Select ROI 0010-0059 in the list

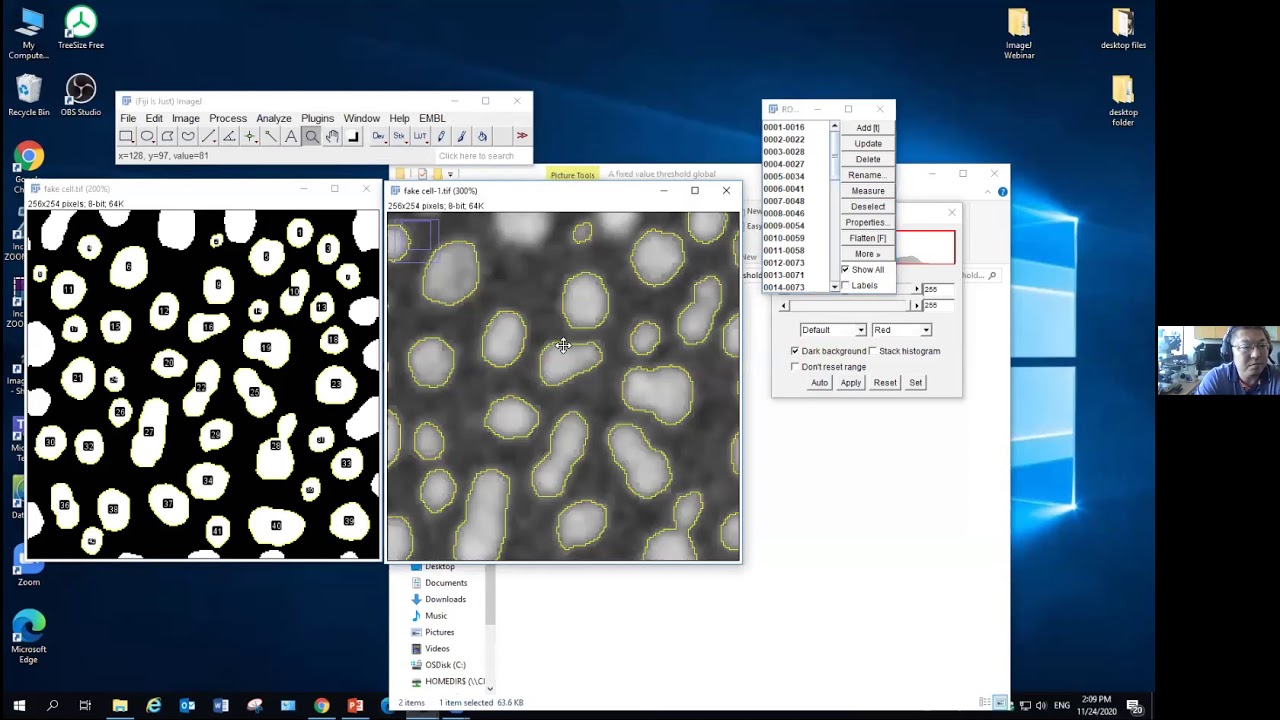784,238
